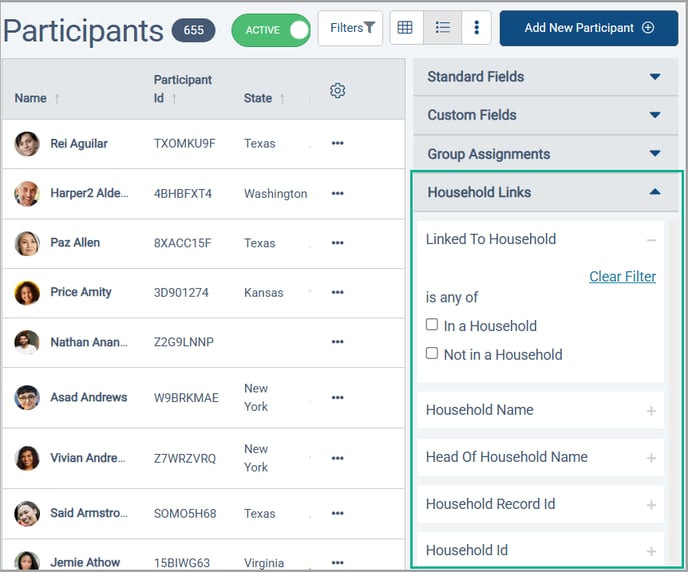This screenshot has width=688, height=572.
Task: Click the 655 participant count badge
Action: click(x=194, y=30)
